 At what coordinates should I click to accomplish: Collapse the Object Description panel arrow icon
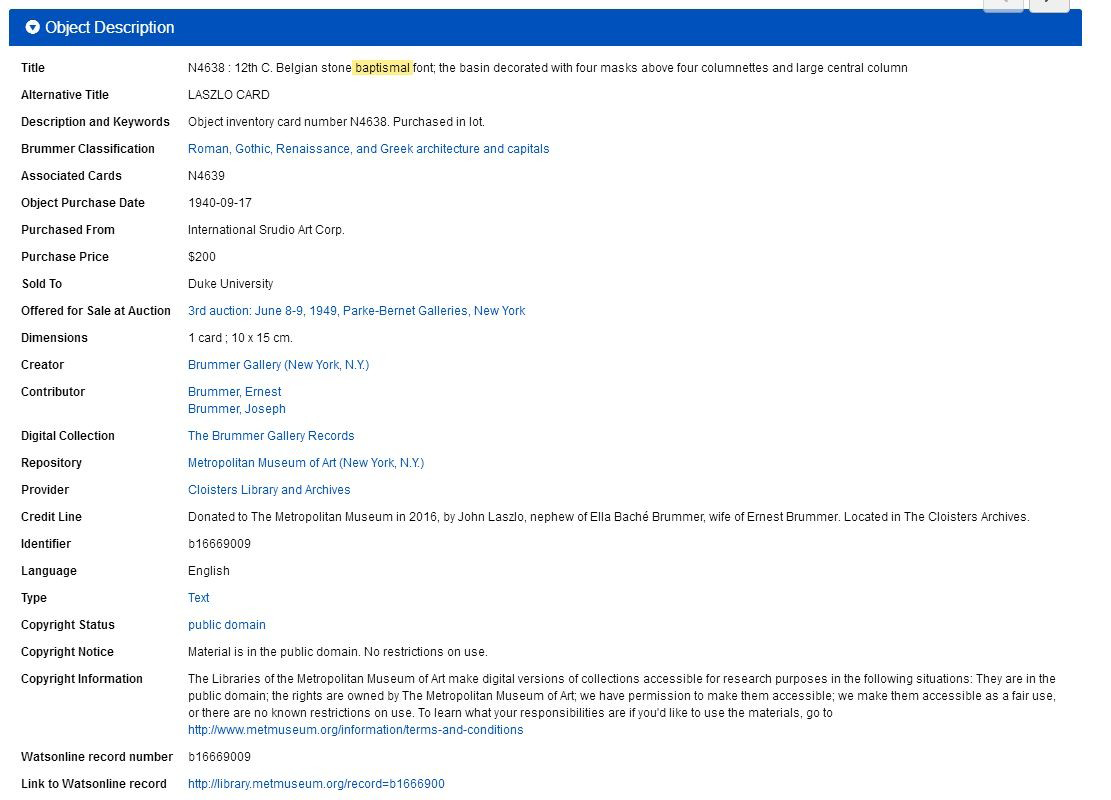[33, 28]
